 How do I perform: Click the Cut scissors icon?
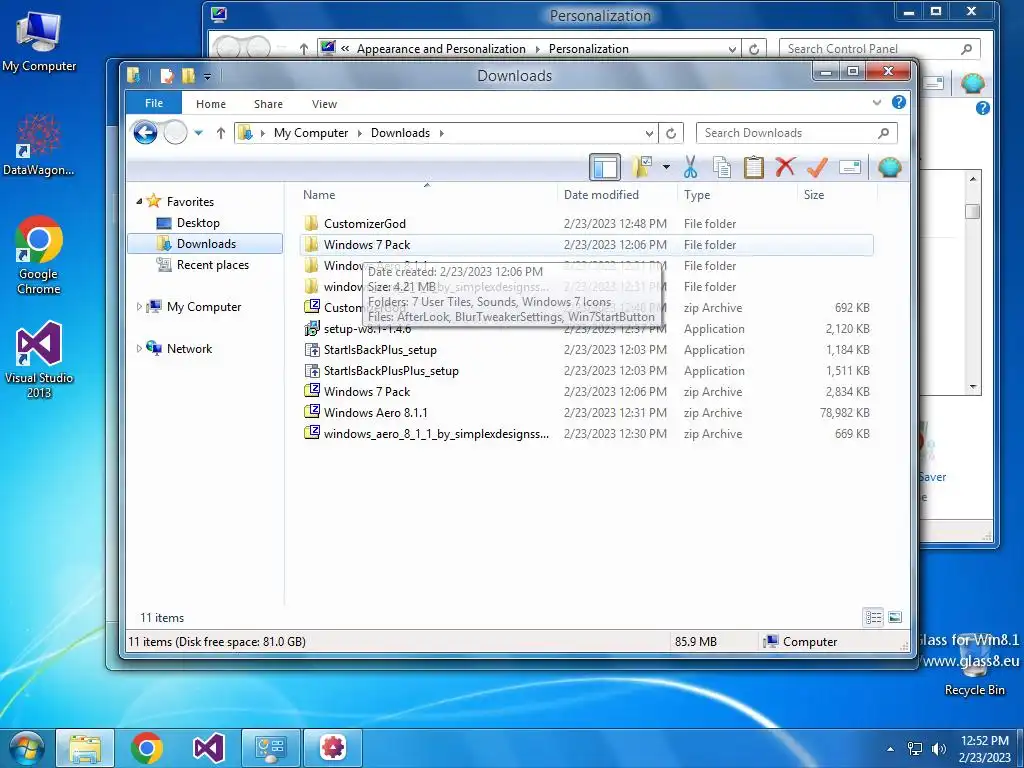pyautogui.click(x=690, y=167)
